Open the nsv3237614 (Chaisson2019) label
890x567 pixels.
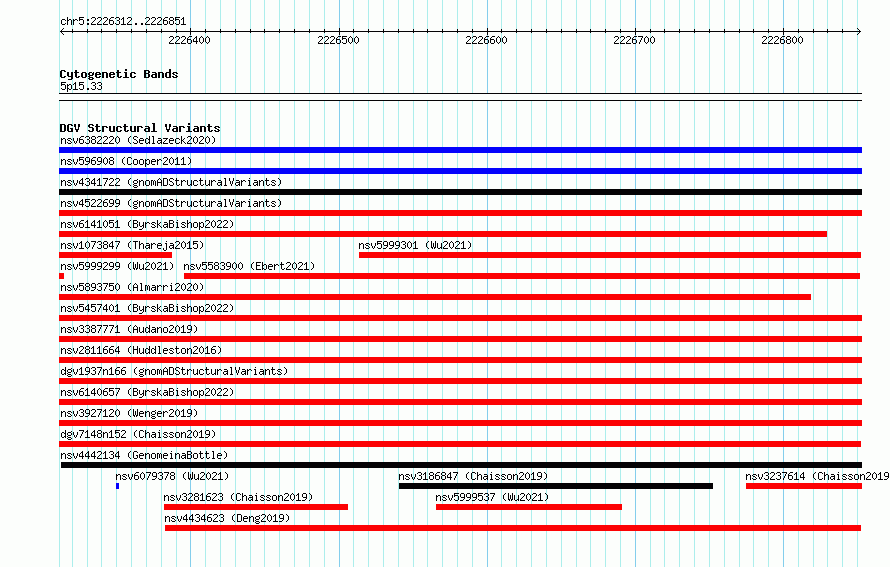point(817,476)
